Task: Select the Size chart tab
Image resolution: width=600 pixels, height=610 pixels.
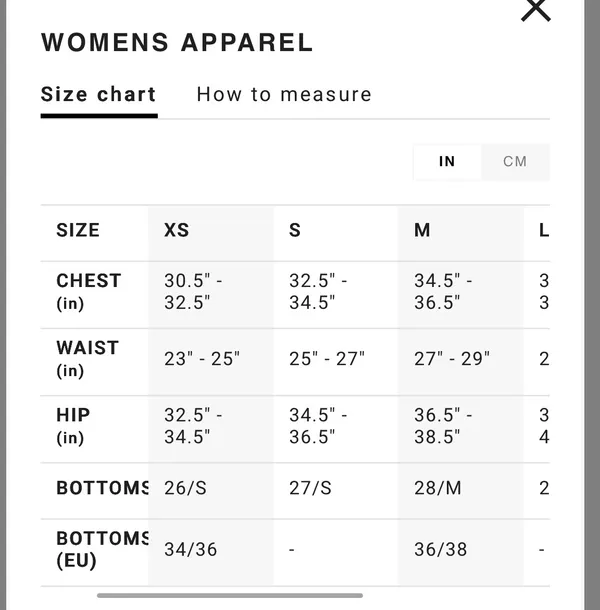Action: point(99,95)
